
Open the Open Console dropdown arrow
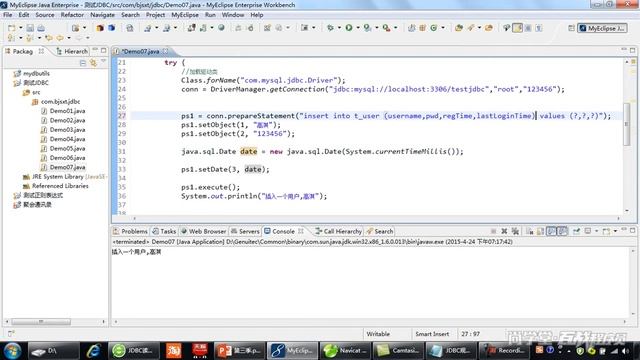(x=615, y=231)
